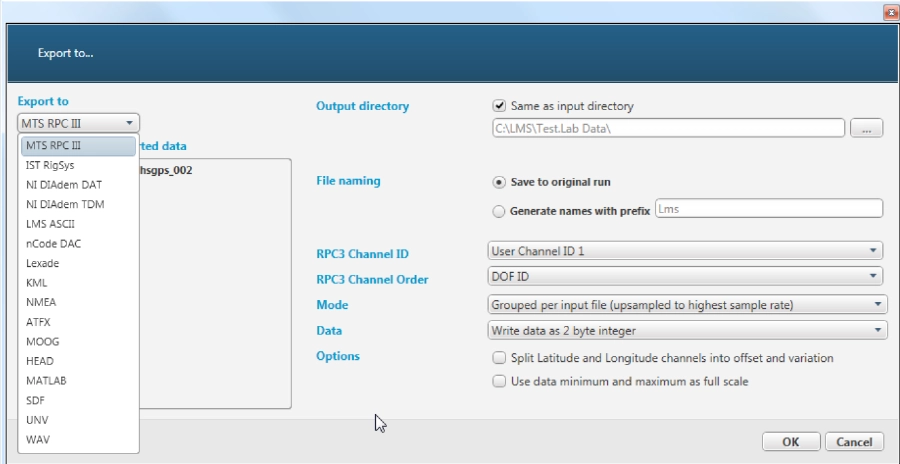The height and width of the screenshot is (464, 900).
Task: Pick NI DIAdem TDM in the list
Action: 65,204
